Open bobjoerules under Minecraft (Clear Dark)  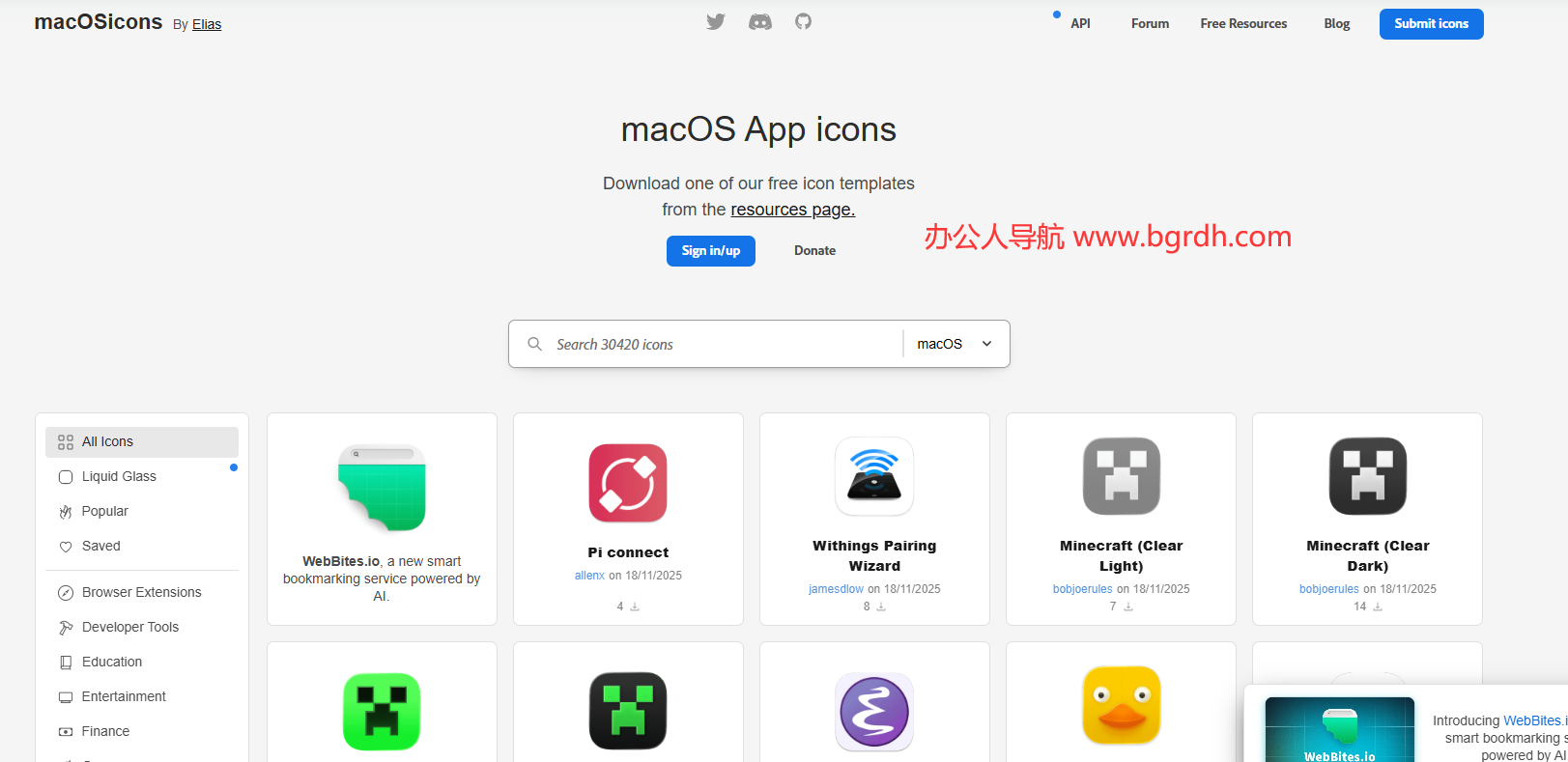pyautogui.click(x=1328, y=589)
